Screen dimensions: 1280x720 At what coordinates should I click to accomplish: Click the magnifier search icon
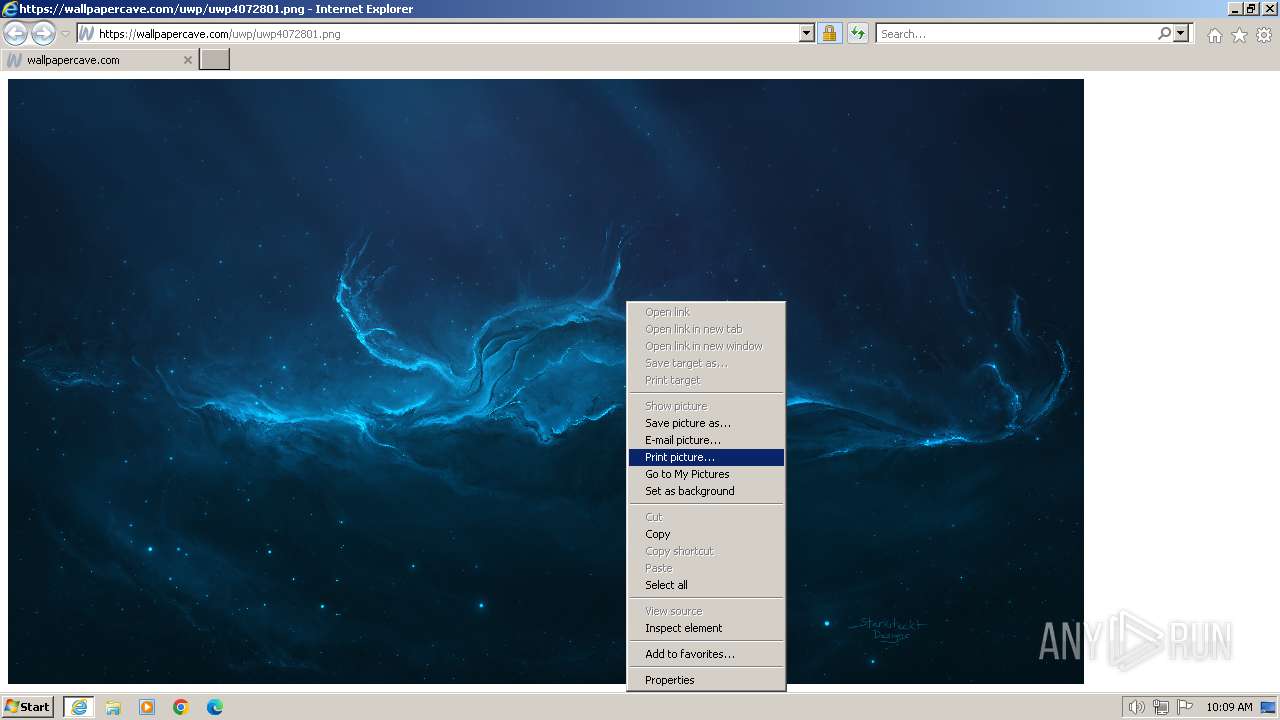pyautogui.click(x=1164, y=34)
